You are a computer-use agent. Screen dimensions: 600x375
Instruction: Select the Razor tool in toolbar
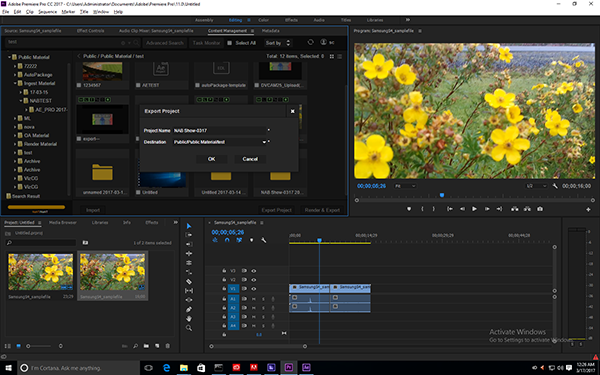(189, 281)
